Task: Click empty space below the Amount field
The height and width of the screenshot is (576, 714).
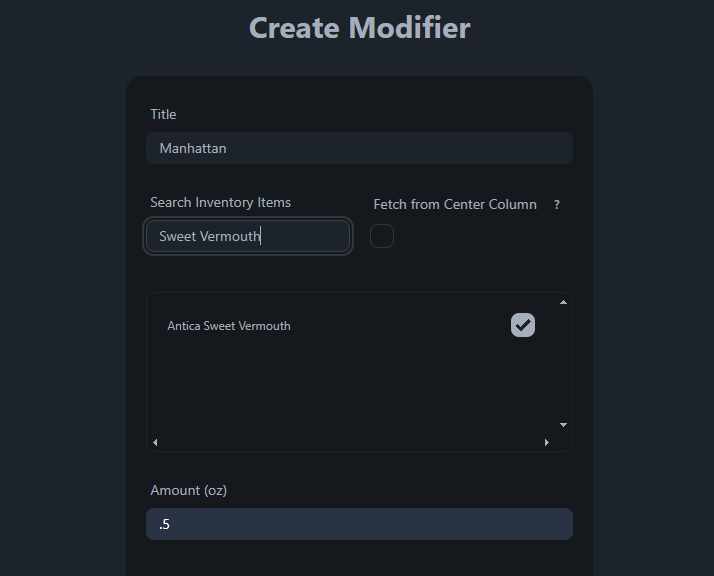Action: coord(359,560)
